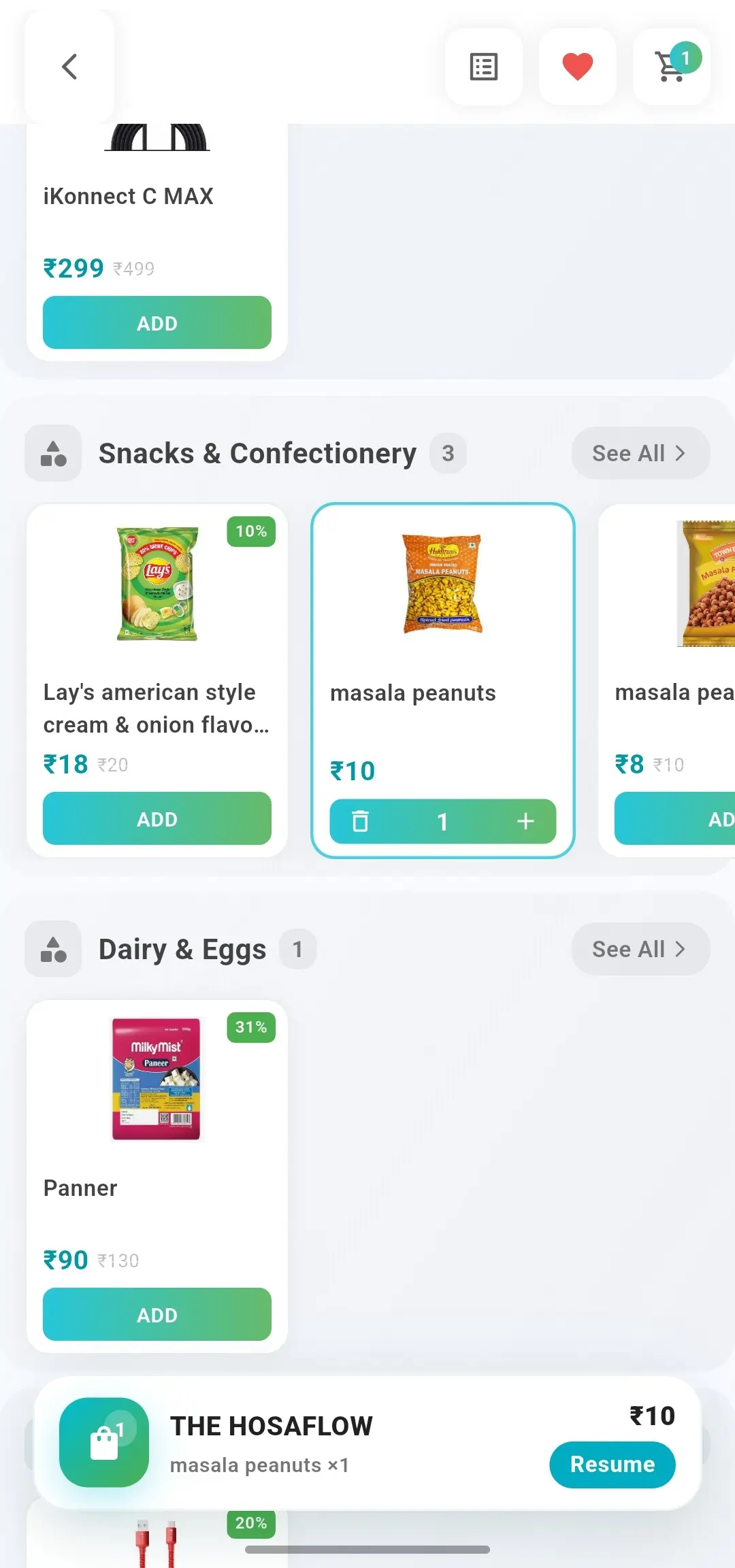
Task: Select the Milky Mist Panner product image
Action: click(x=156, y=1077)
